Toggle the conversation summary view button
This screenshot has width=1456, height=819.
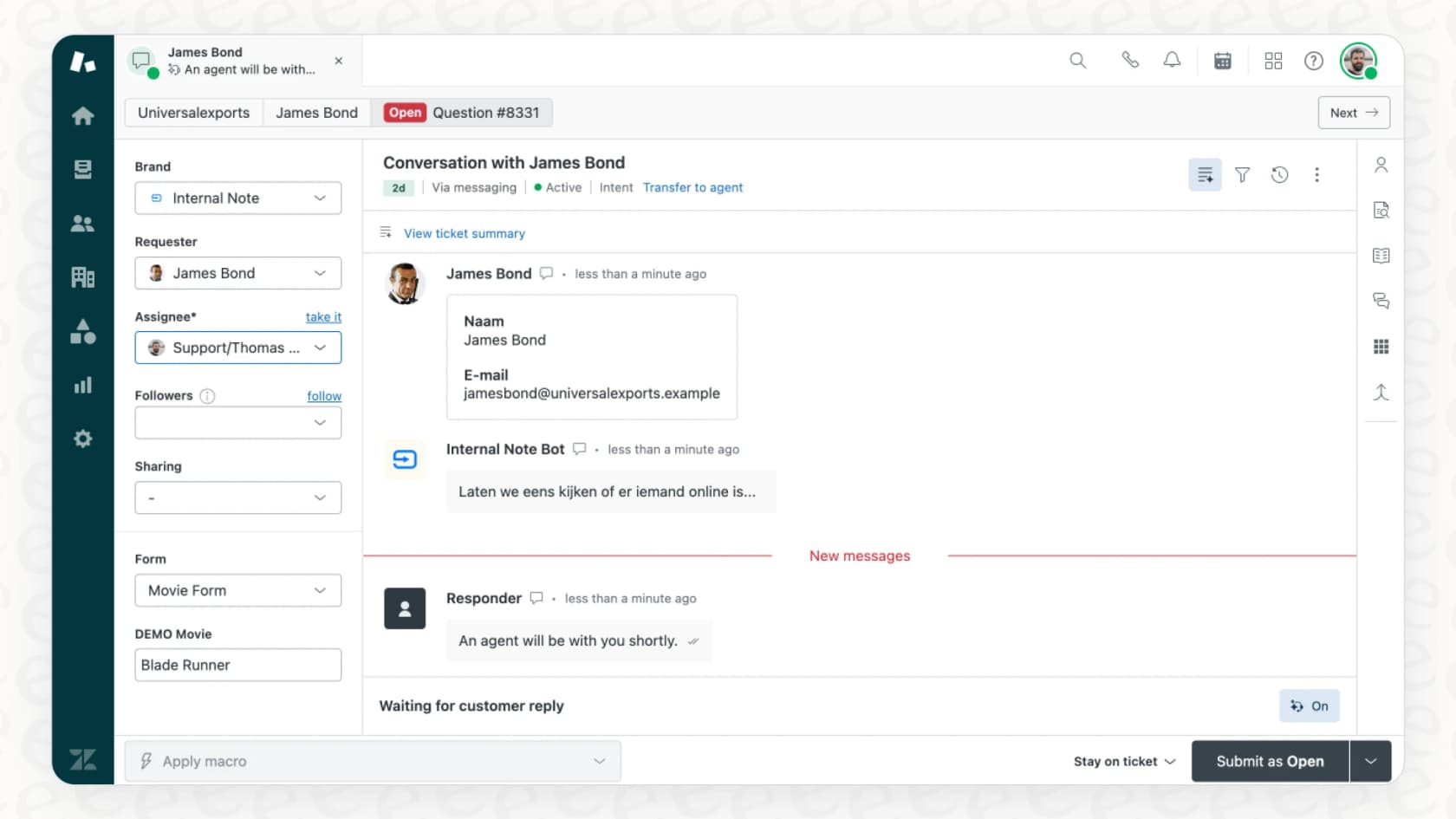pos(1205,175)
